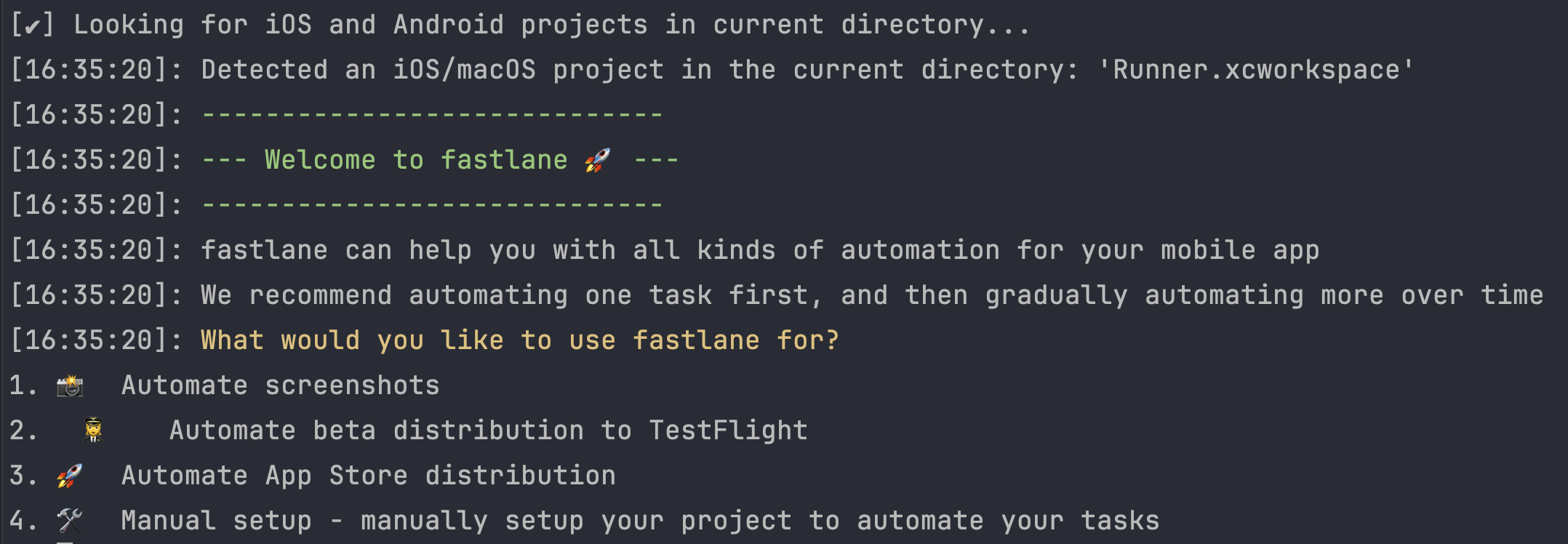Select option 1 Automate screenshots
The image size is (1568, 544).
[x=280, y=385]
